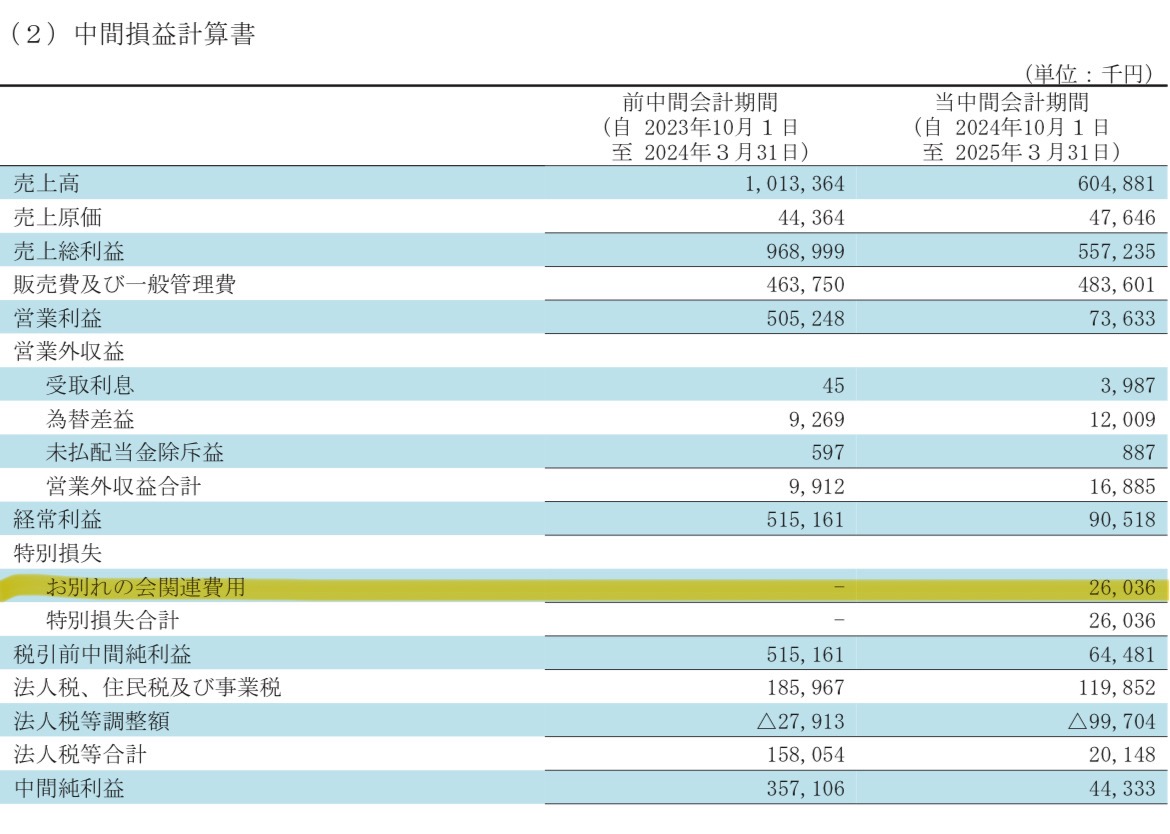Click the value 119,852
The image size is (1170, 834).
(x=1116, y=688)
